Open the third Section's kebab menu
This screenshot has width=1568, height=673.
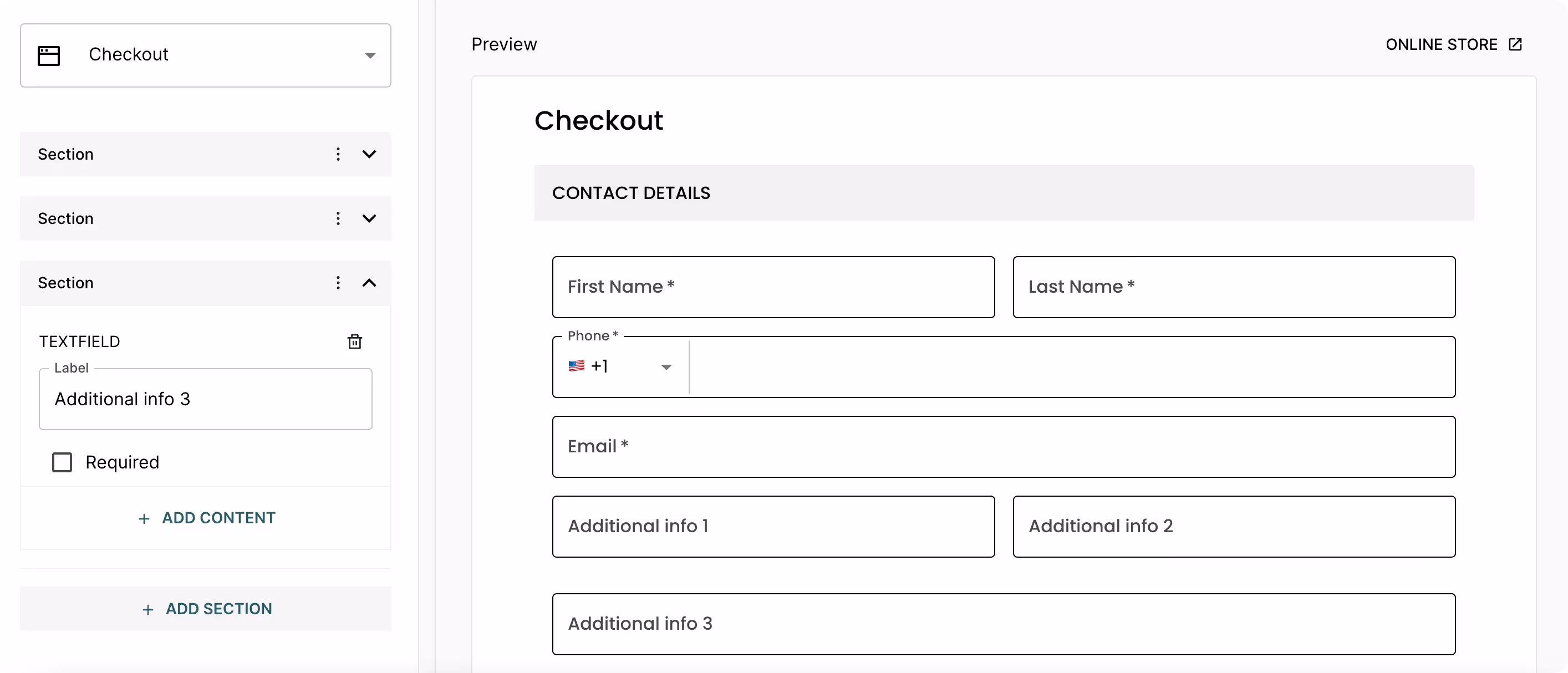point(338,282)
